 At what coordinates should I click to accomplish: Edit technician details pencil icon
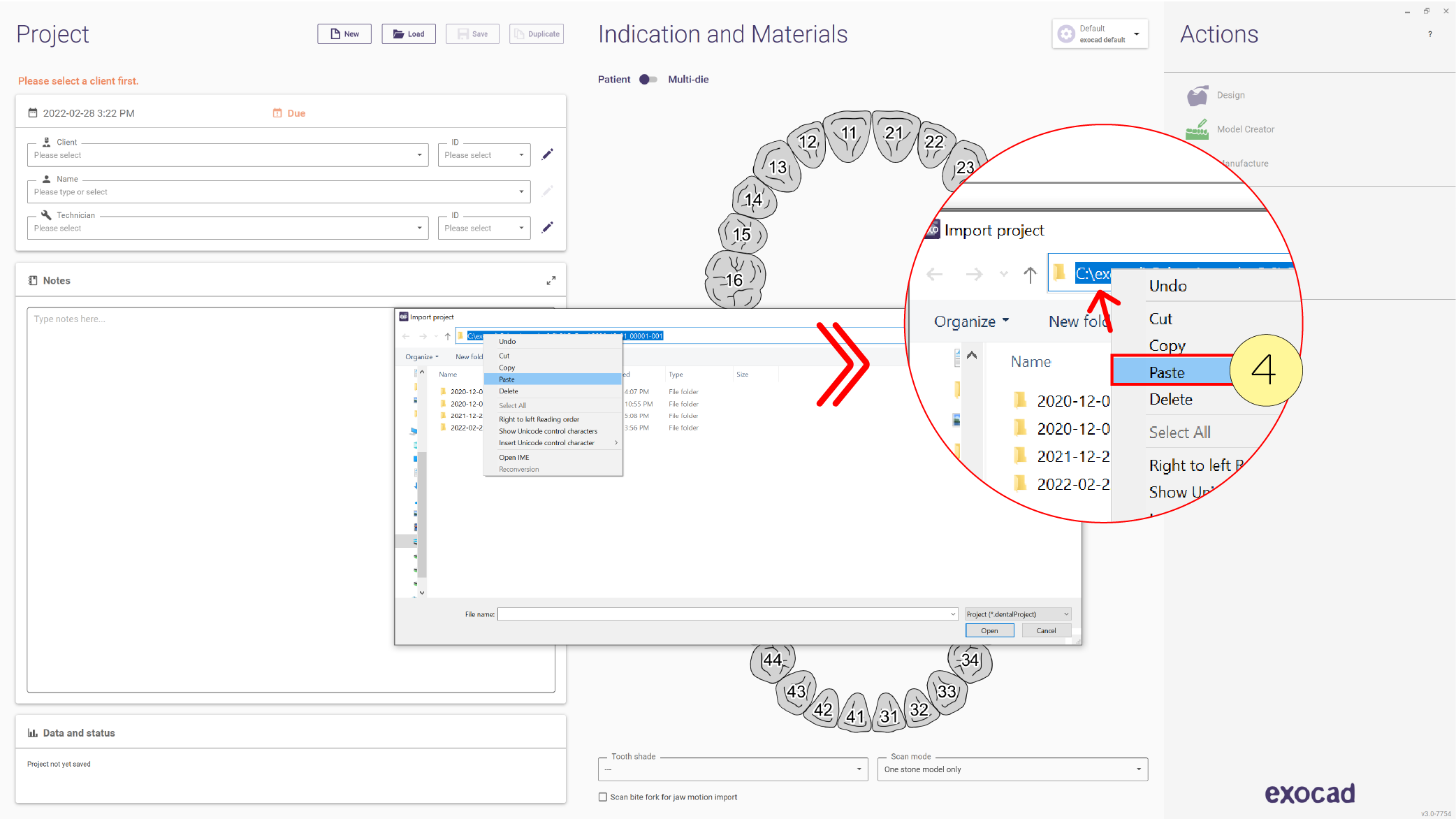point(548,227)
